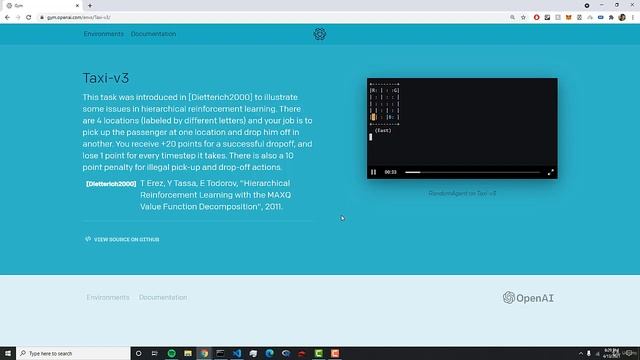Open Microsoft Edge from the taskbar

coord(269,353)
